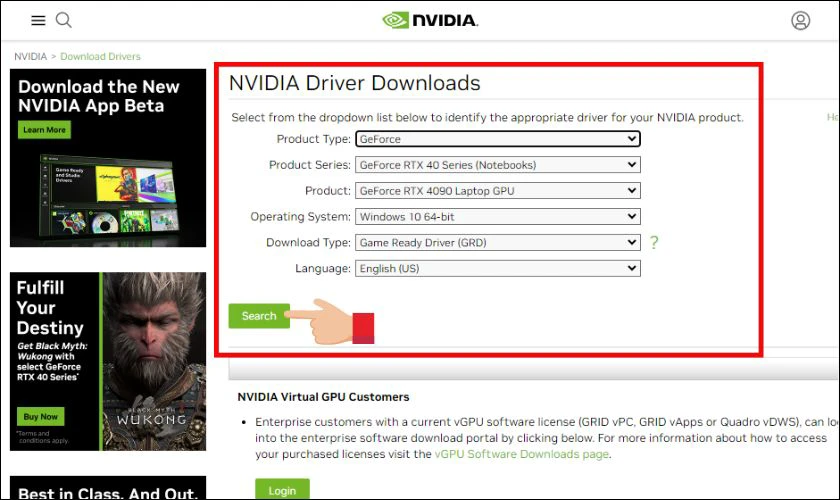Open the user account profile icon
Viewport: 840px width, 500px height.
pyautogui.click(x=800, y=20)
